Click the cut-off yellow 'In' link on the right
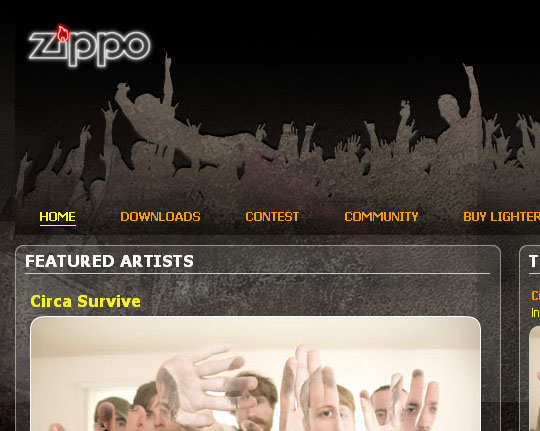Screen dimensions: 540x431 [x=536, y=313]
